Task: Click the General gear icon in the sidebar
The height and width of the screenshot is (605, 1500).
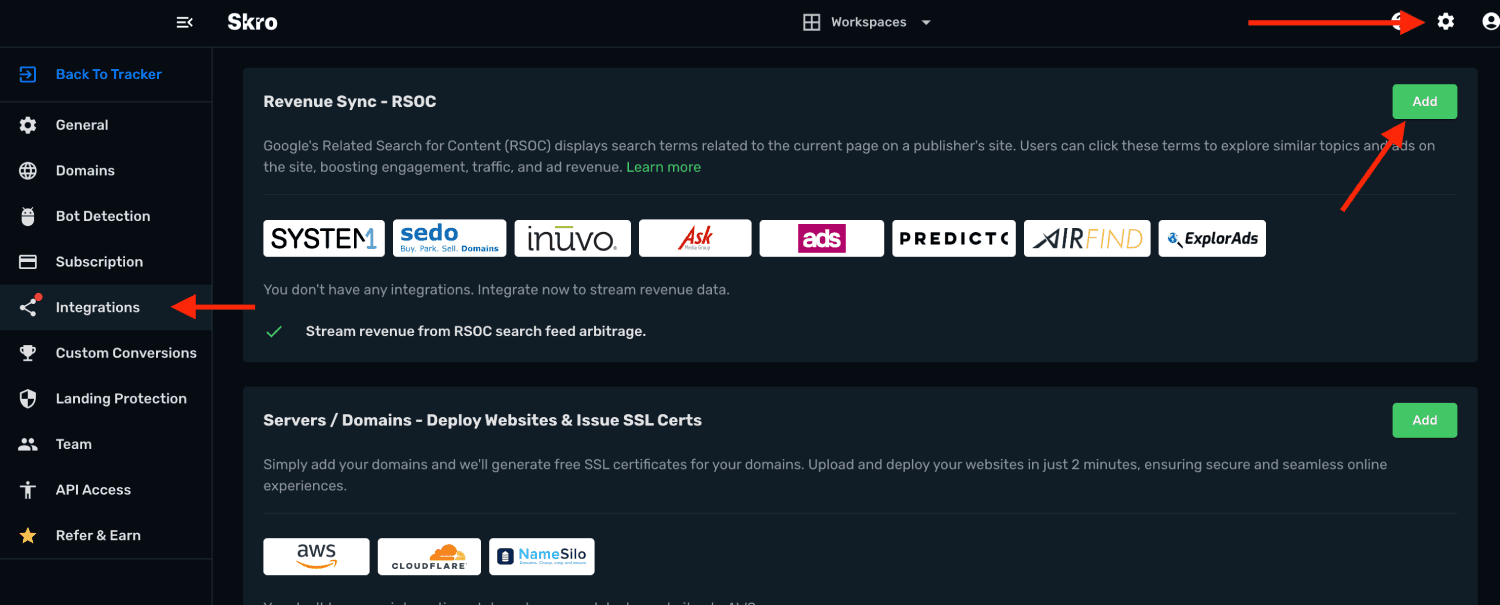Action: [28, 125]
